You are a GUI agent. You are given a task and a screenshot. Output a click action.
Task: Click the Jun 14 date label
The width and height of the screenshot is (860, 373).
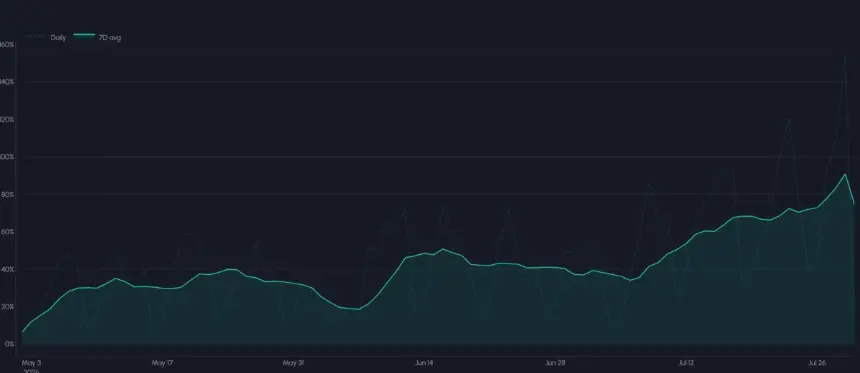(424, 363)
